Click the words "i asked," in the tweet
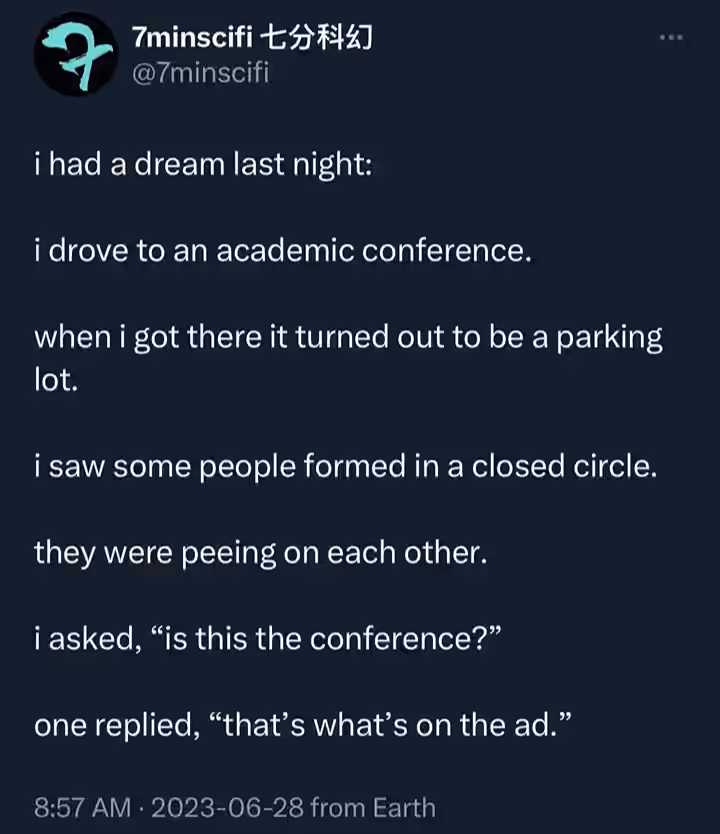The image size is (720, 834). (88, 639)
